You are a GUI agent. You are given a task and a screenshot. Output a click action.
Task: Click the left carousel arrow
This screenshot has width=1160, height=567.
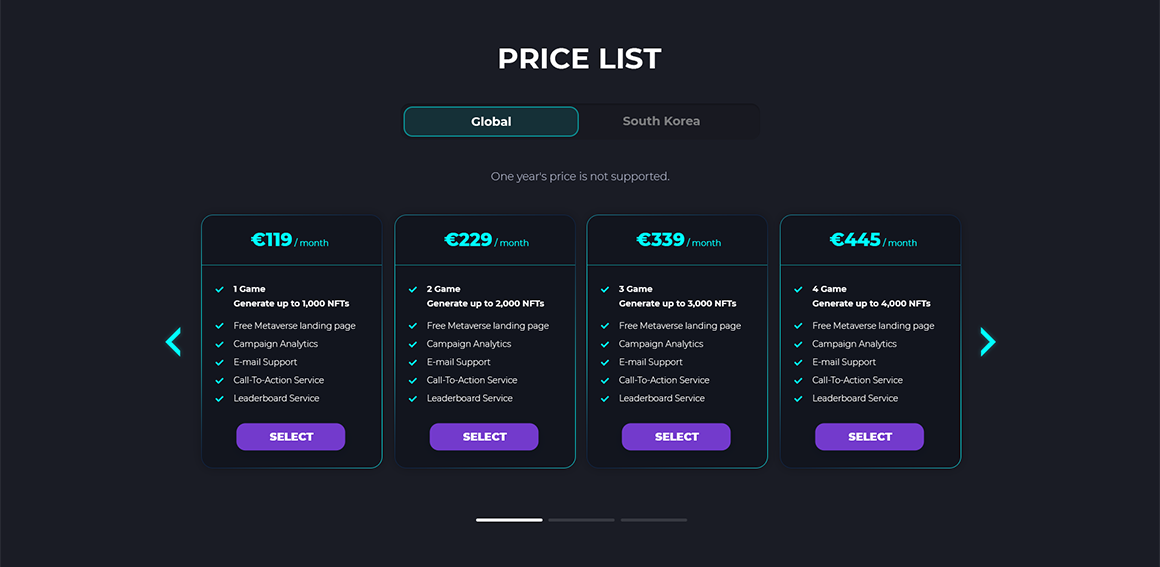[x=173, y=342]
